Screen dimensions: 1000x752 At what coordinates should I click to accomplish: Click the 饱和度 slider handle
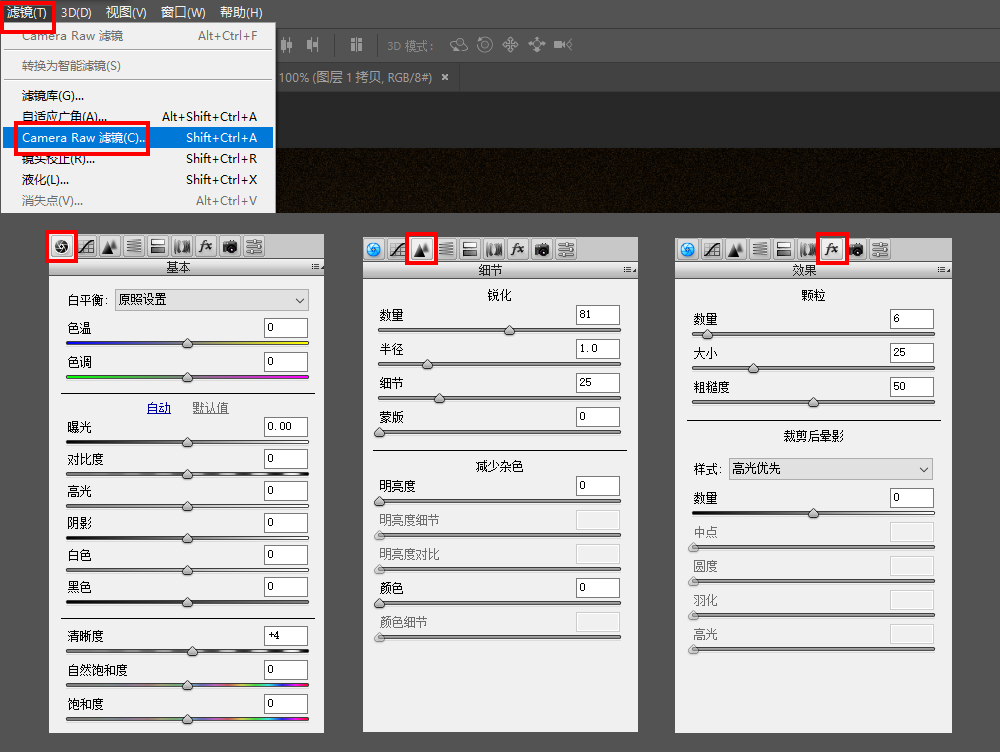click(x=188, y=719)
